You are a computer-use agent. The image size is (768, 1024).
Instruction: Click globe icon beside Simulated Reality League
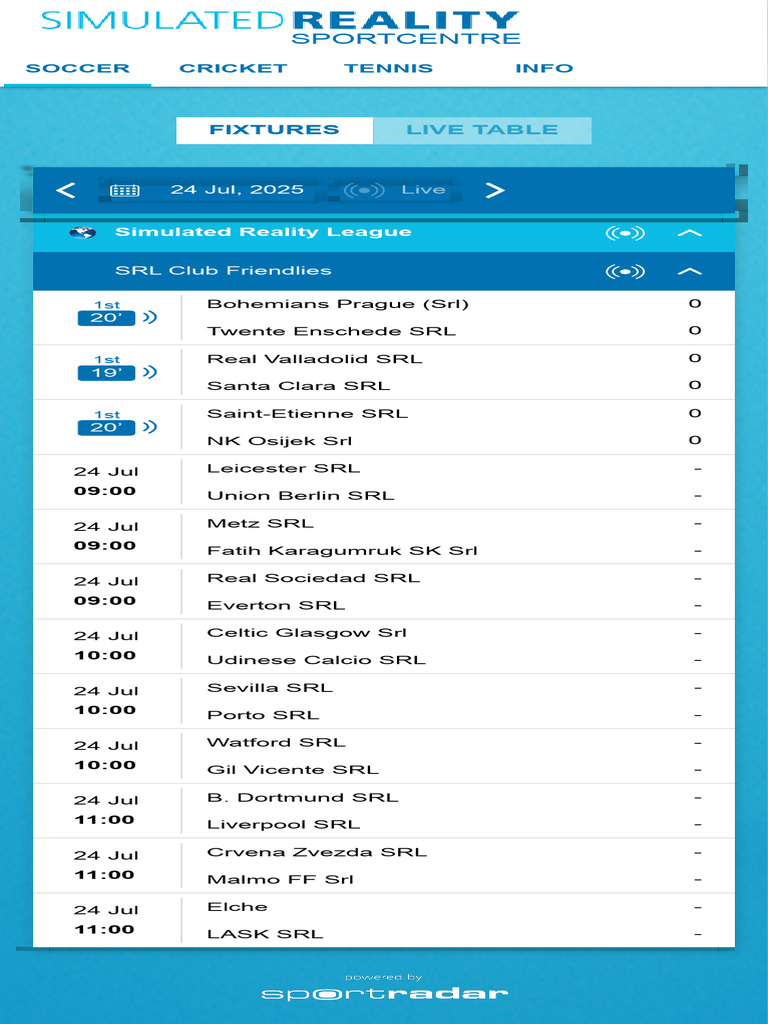(x=83, y=232)
